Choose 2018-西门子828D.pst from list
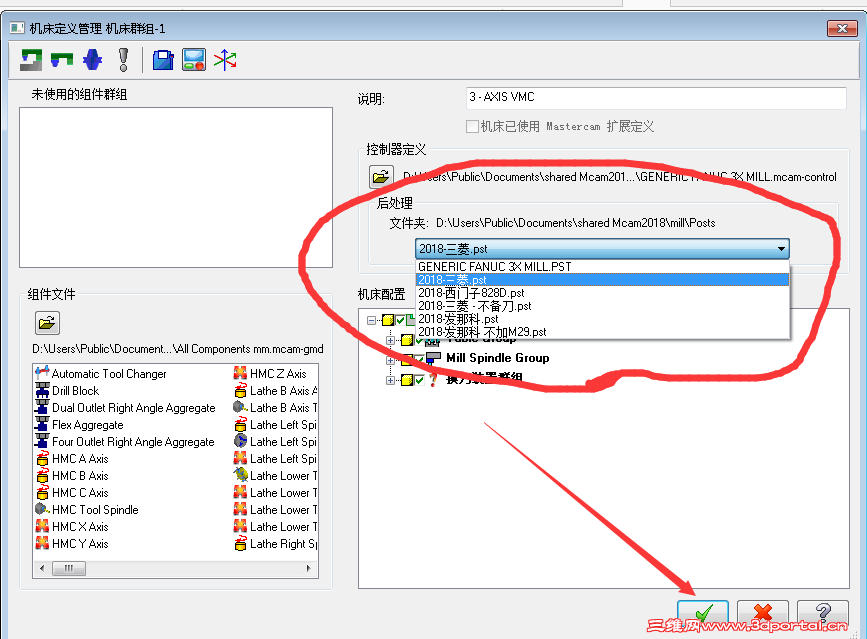 602,293
